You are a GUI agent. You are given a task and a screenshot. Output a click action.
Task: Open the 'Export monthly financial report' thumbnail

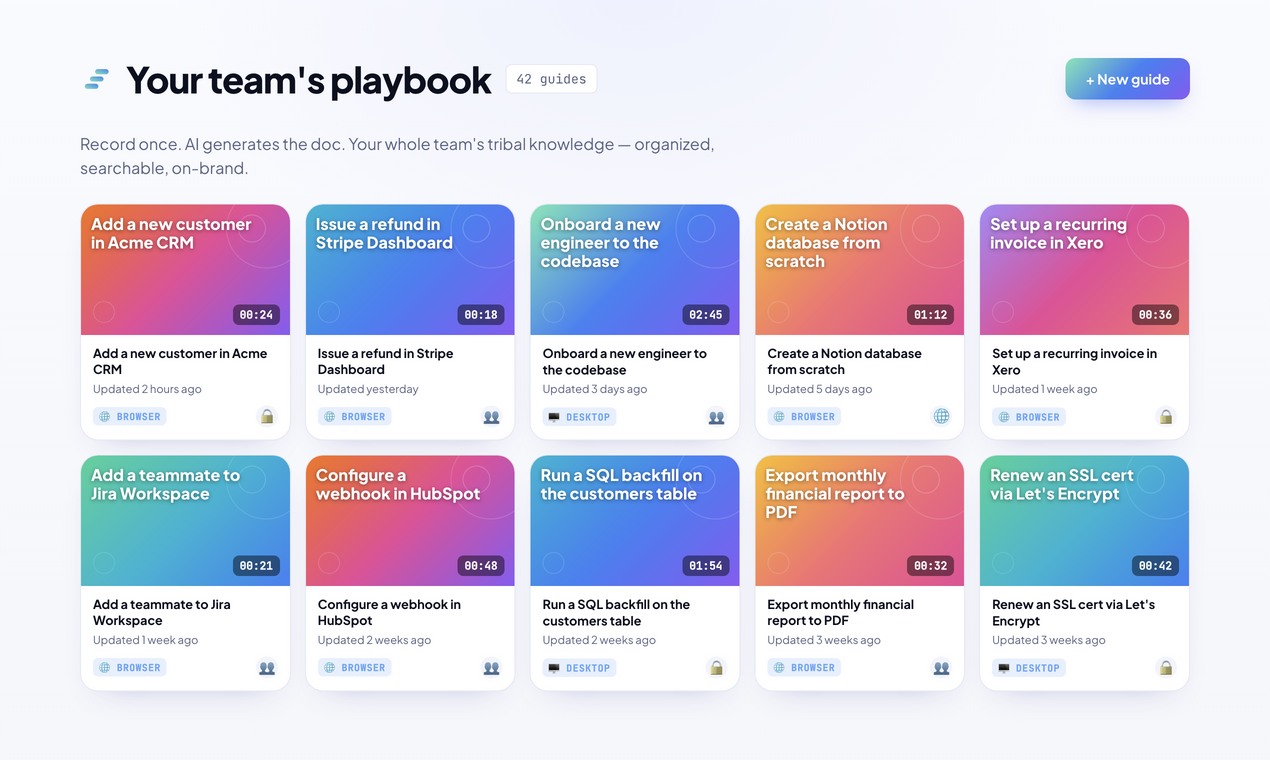[859, 521]
